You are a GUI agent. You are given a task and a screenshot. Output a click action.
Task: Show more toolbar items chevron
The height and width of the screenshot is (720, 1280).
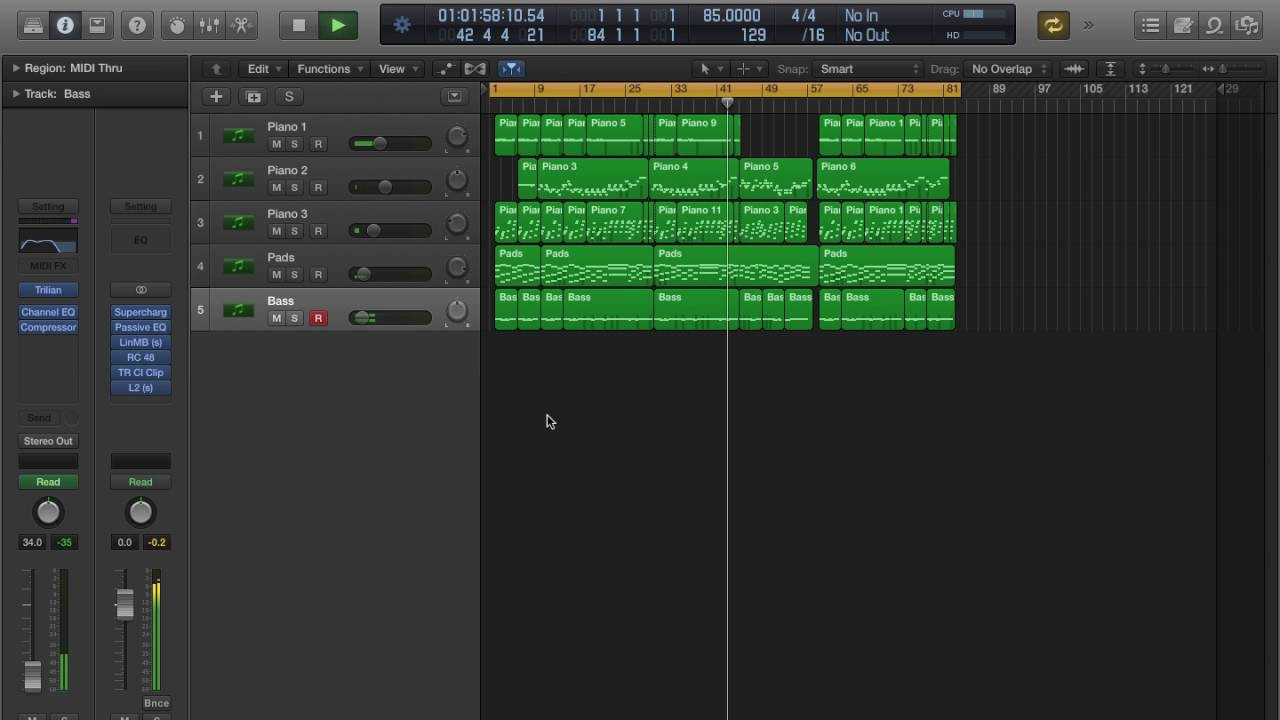1088,26
